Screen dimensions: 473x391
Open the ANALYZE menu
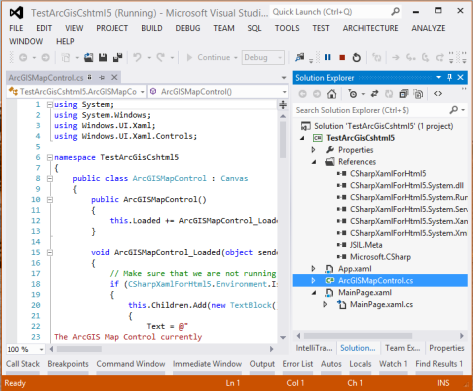pyautogui.click(x=428, y=28)
